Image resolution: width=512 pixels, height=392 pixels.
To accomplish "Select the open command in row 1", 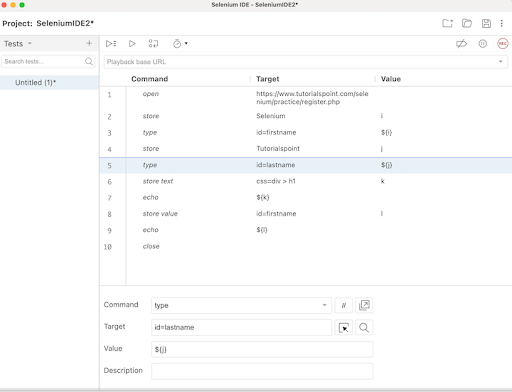I will [x=151, y=94].
